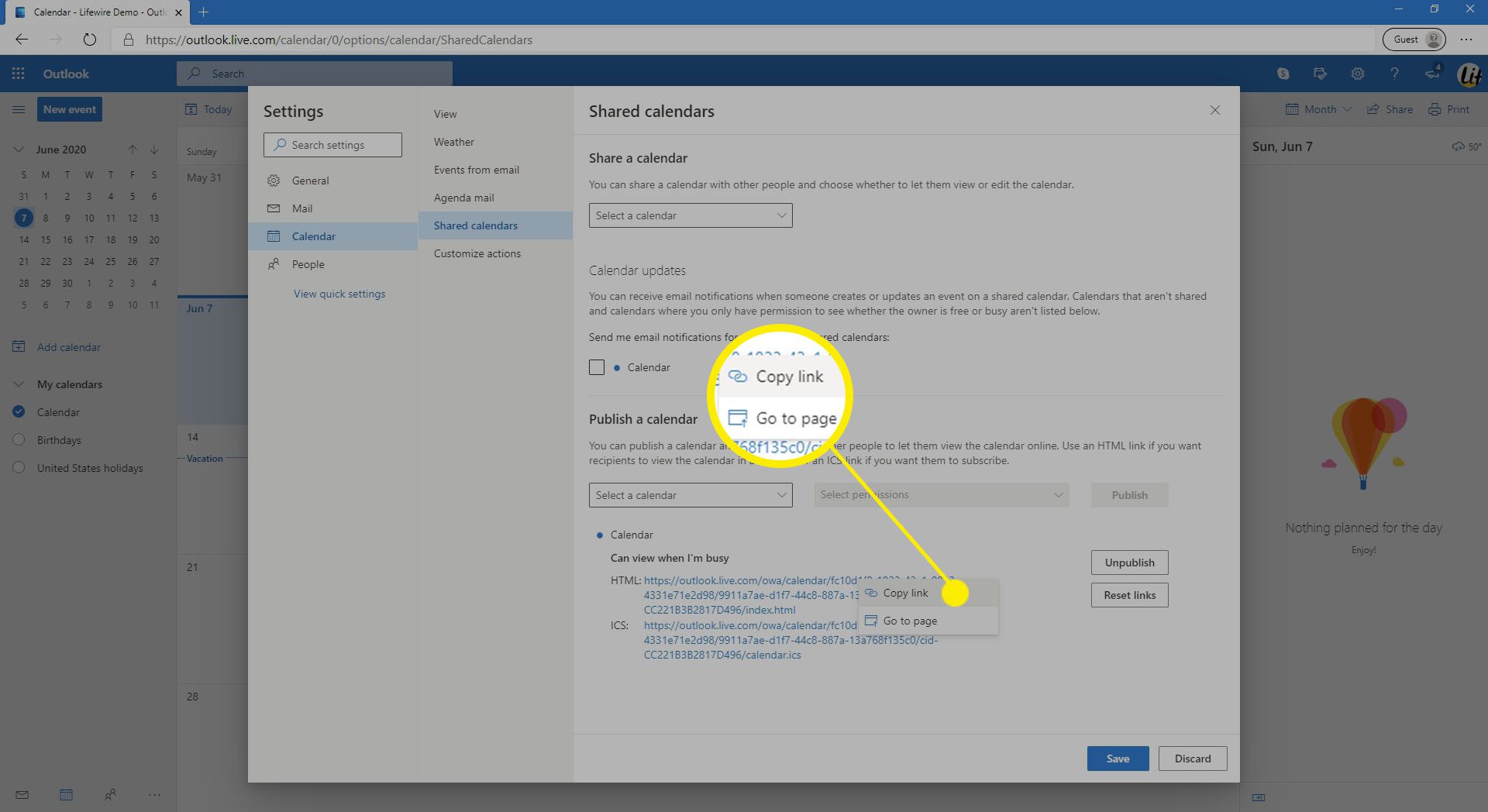Image resolution: width=1488 pixels, height=812 pixels.
Task: Open the browser ellipsis settings menu
Action: 1466,40
